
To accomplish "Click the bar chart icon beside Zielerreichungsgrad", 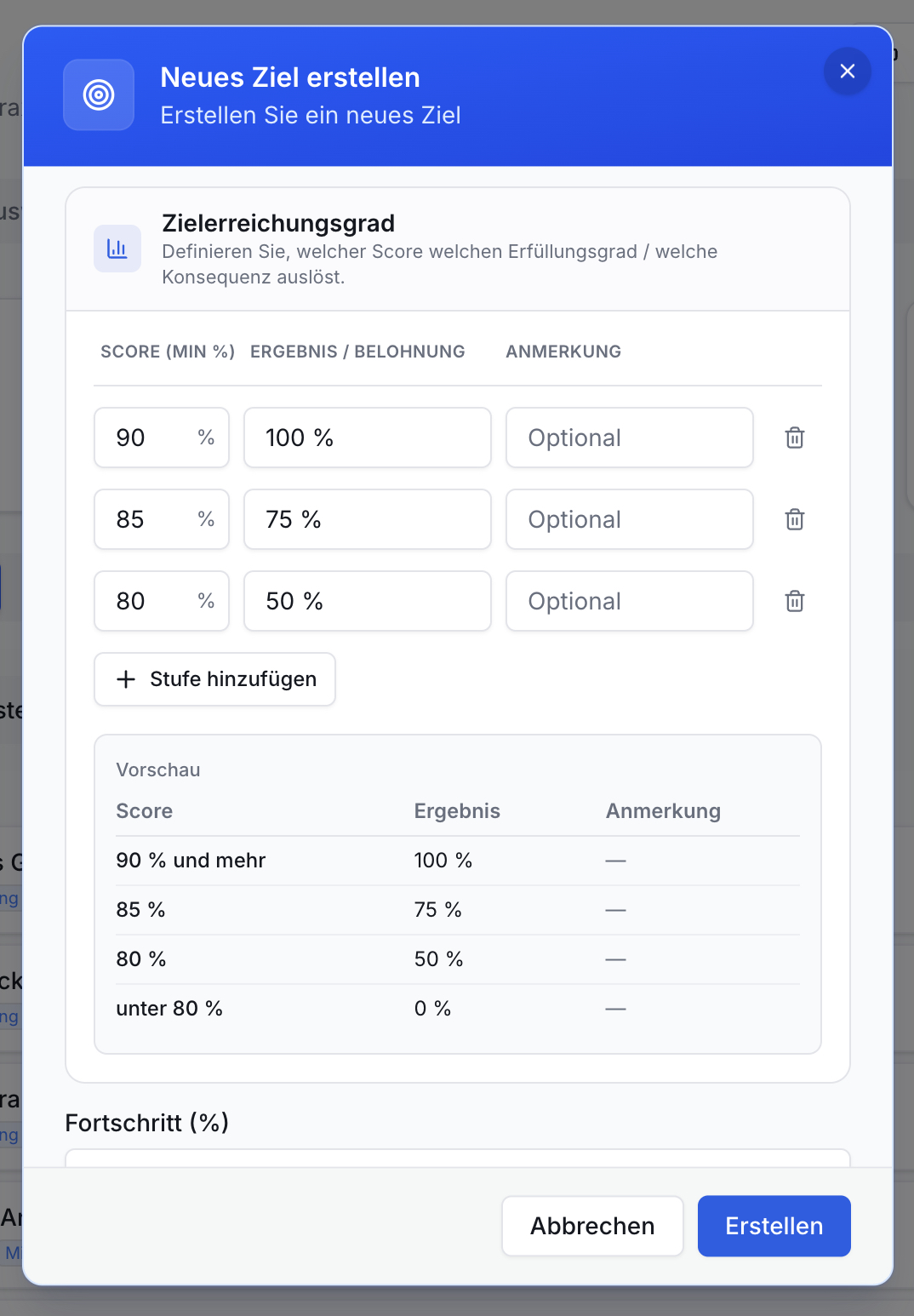I will 117,249.
